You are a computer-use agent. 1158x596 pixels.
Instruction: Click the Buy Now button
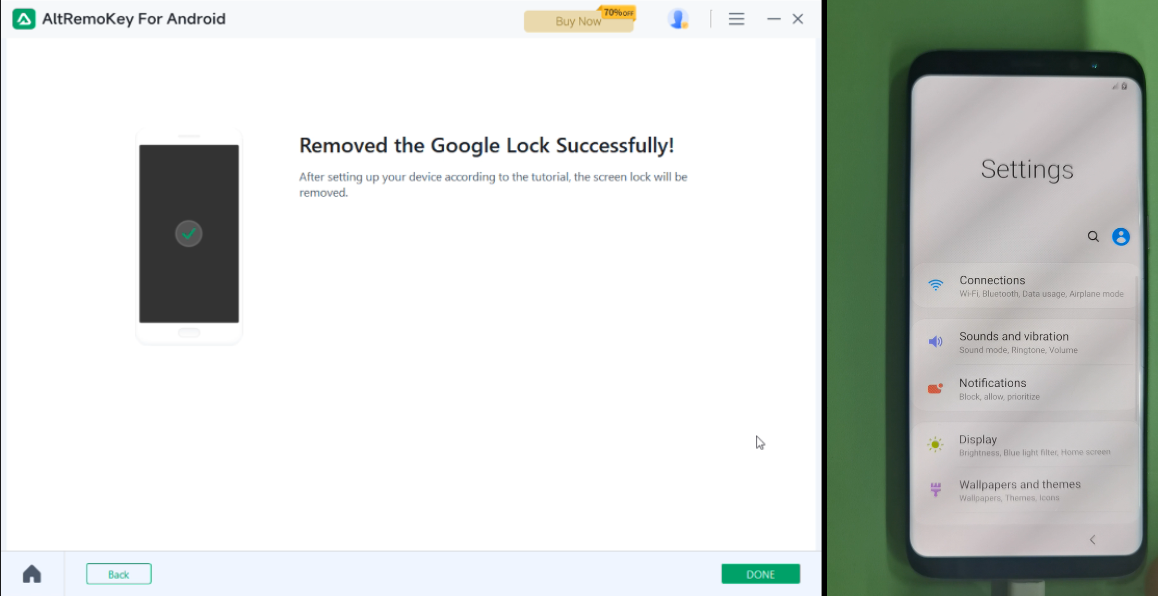pos(578,21)
